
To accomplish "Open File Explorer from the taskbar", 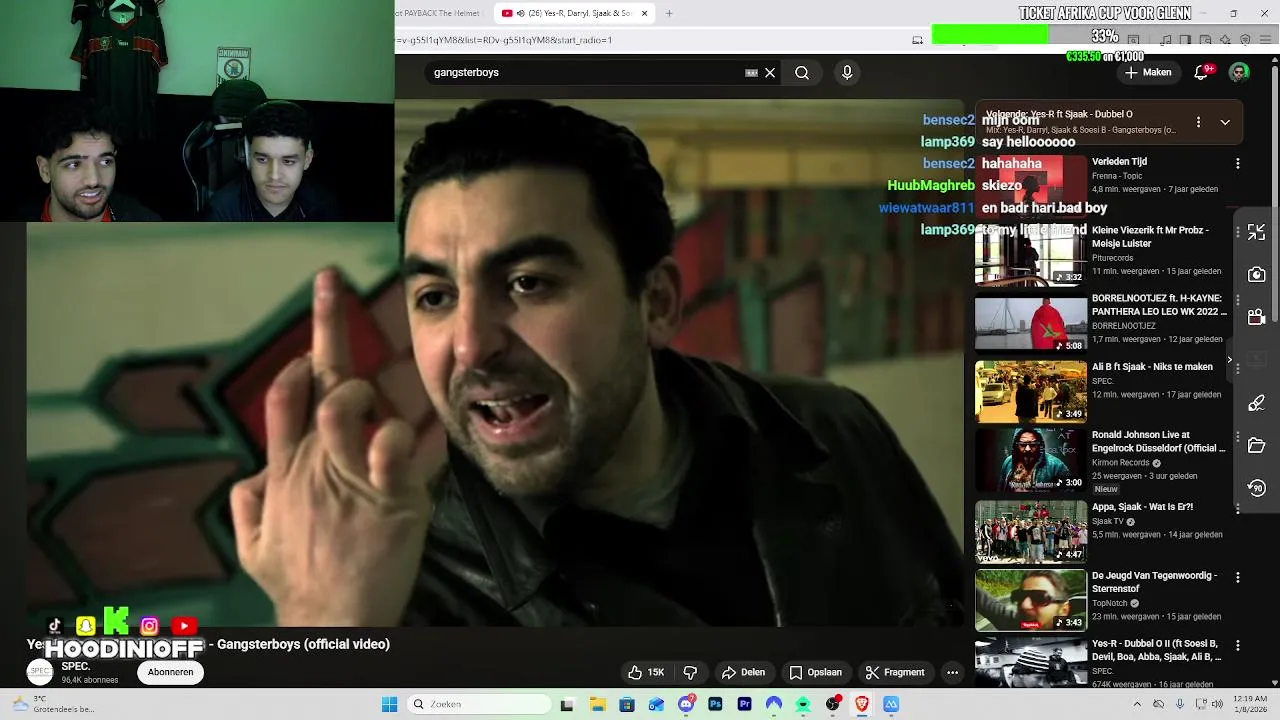I will (597, 704).
